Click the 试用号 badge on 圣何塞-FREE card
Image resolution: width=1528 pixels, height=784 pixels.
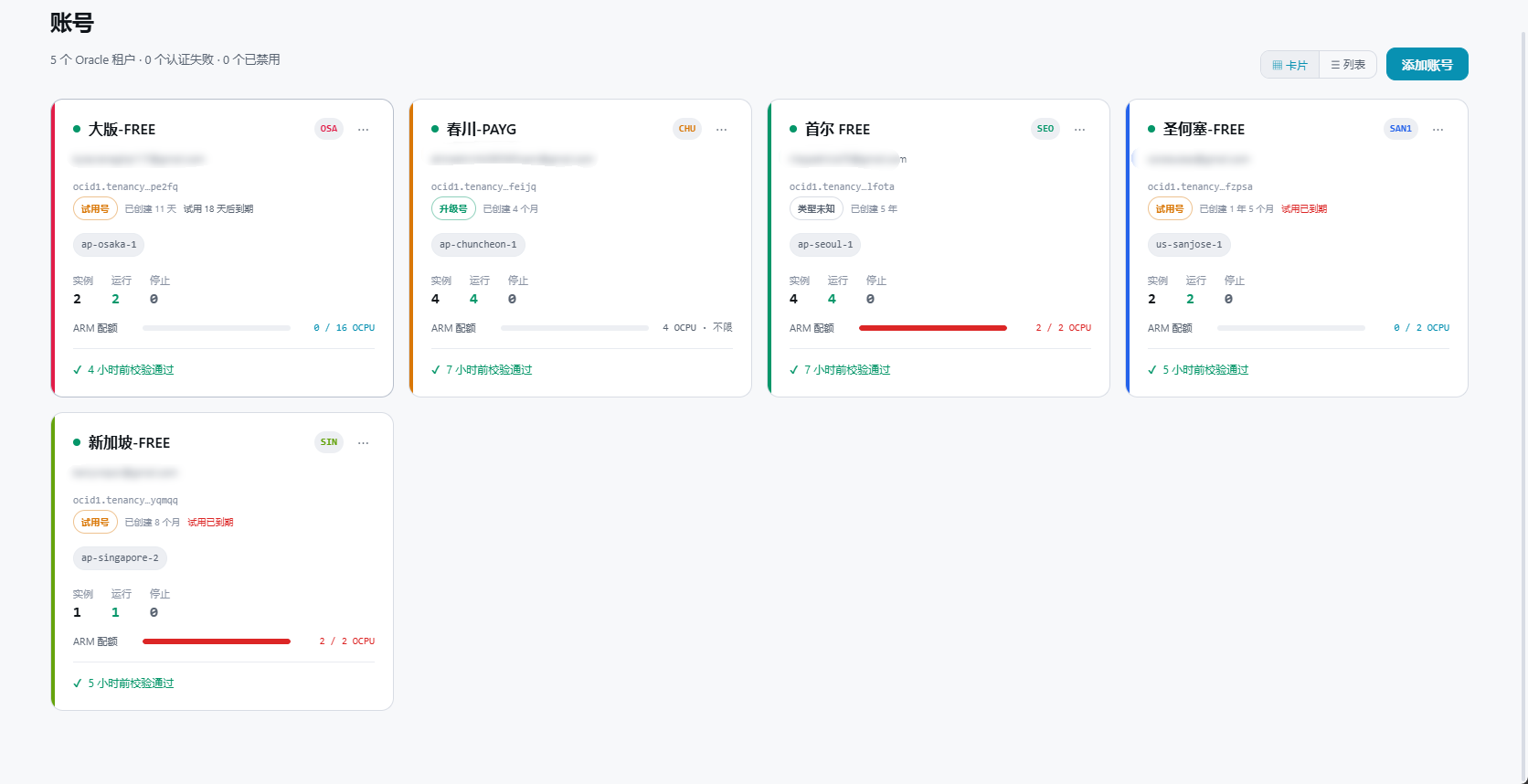(x=1170, y=209)
